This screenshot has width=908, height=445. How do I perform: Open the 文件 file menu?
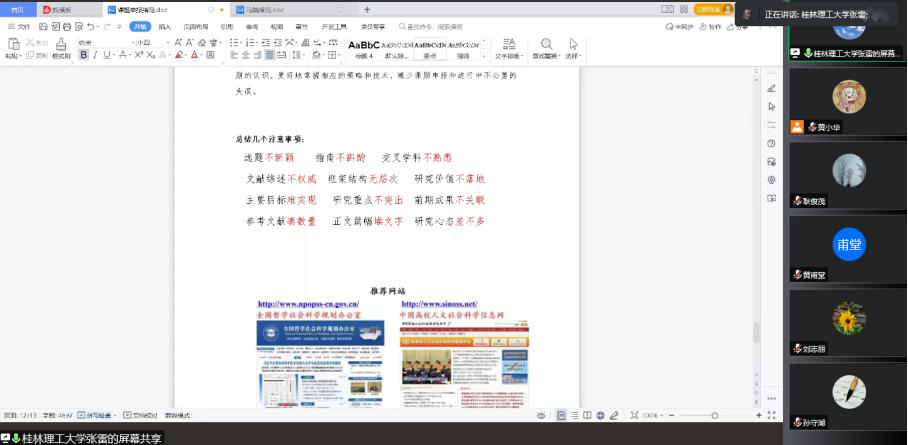tap(19, 26)
